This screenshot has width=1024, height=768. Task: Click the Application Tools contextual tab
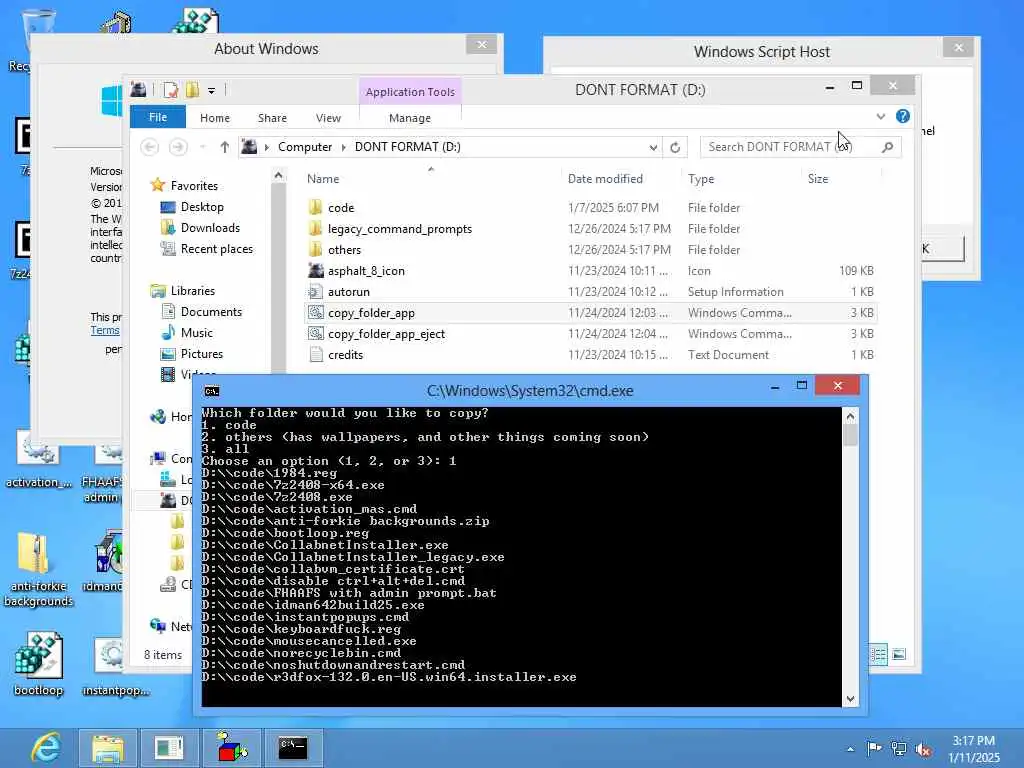[x=410, y=91]
